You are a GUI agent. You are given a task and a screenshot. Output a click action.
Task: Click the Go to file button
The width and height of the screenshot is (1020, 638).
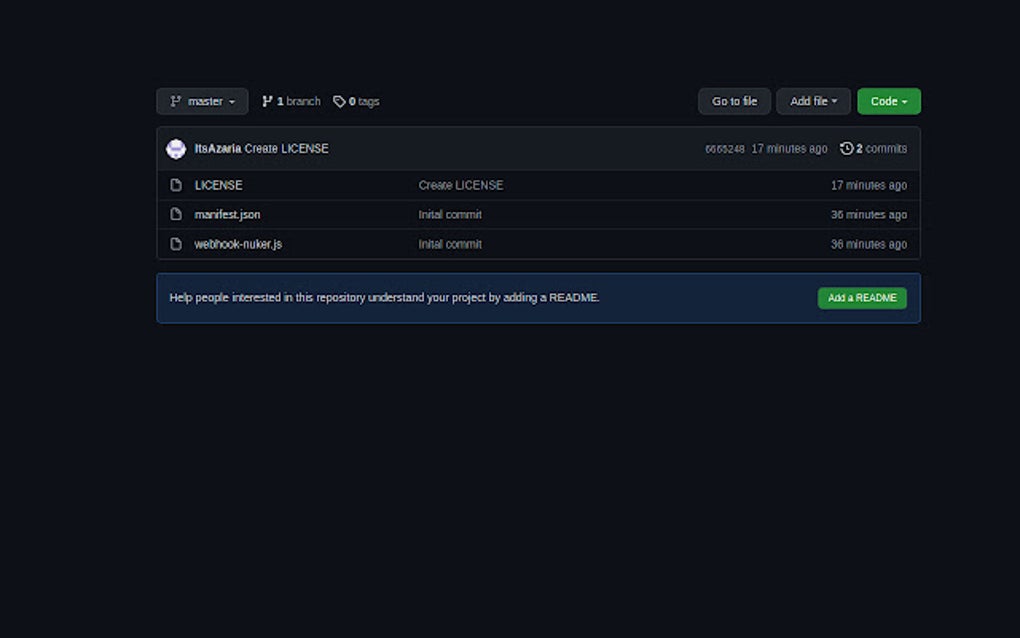click(x=734, y=101)
